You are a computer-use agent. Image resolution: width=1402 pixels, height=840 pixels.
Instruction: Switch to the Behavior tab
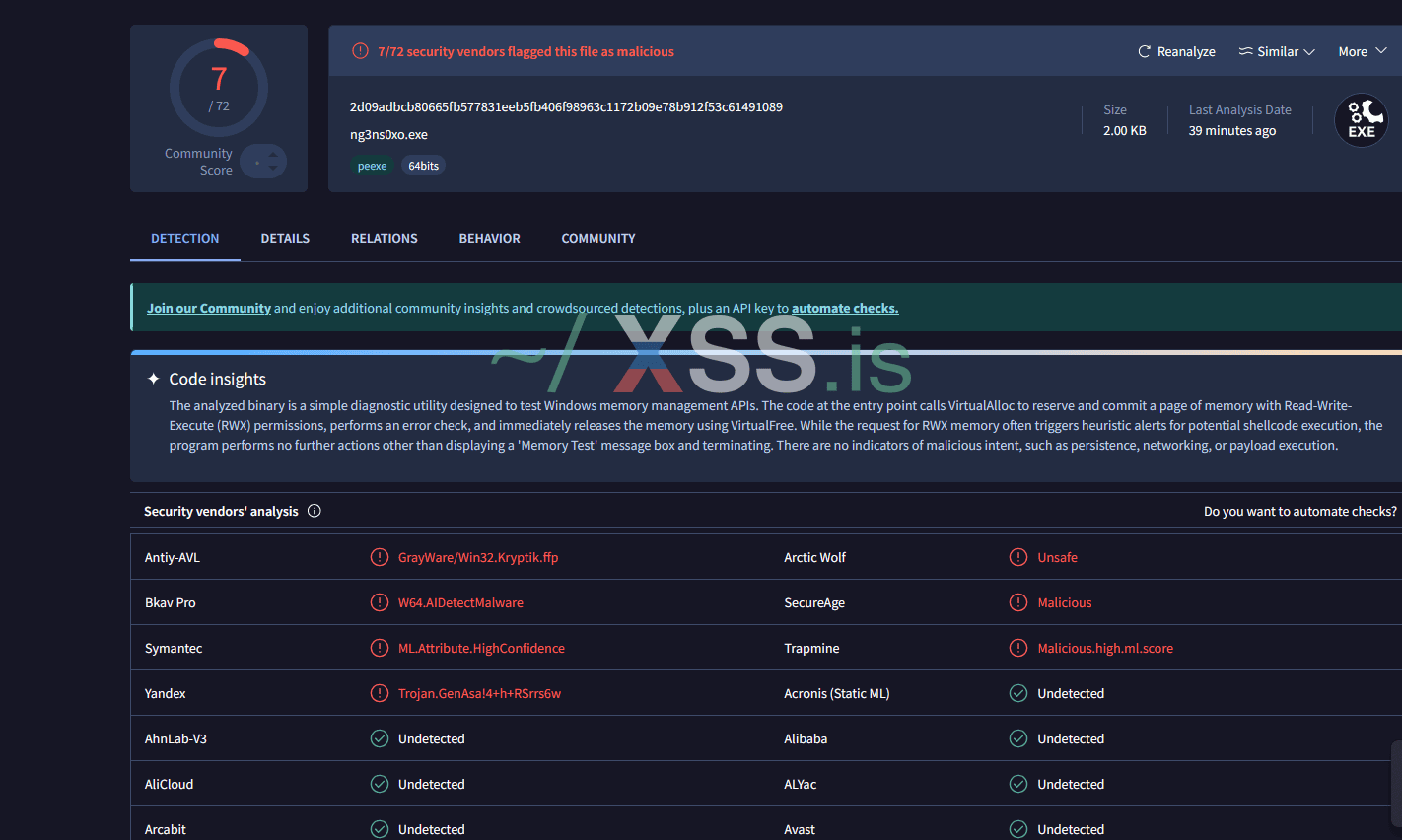[x=489, y=238]
